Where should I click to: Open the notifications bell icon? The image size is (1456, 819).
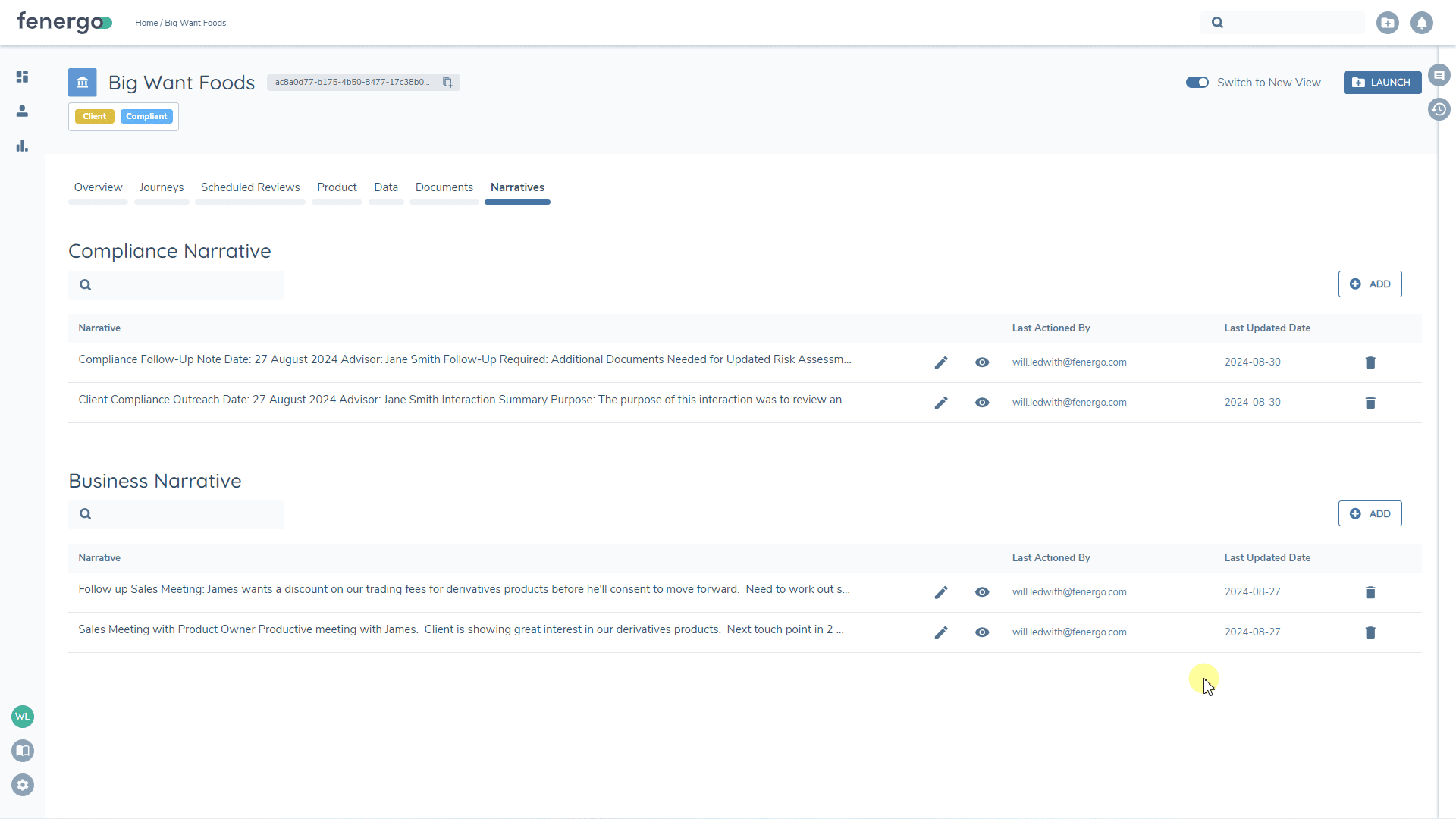point(1421,23)
